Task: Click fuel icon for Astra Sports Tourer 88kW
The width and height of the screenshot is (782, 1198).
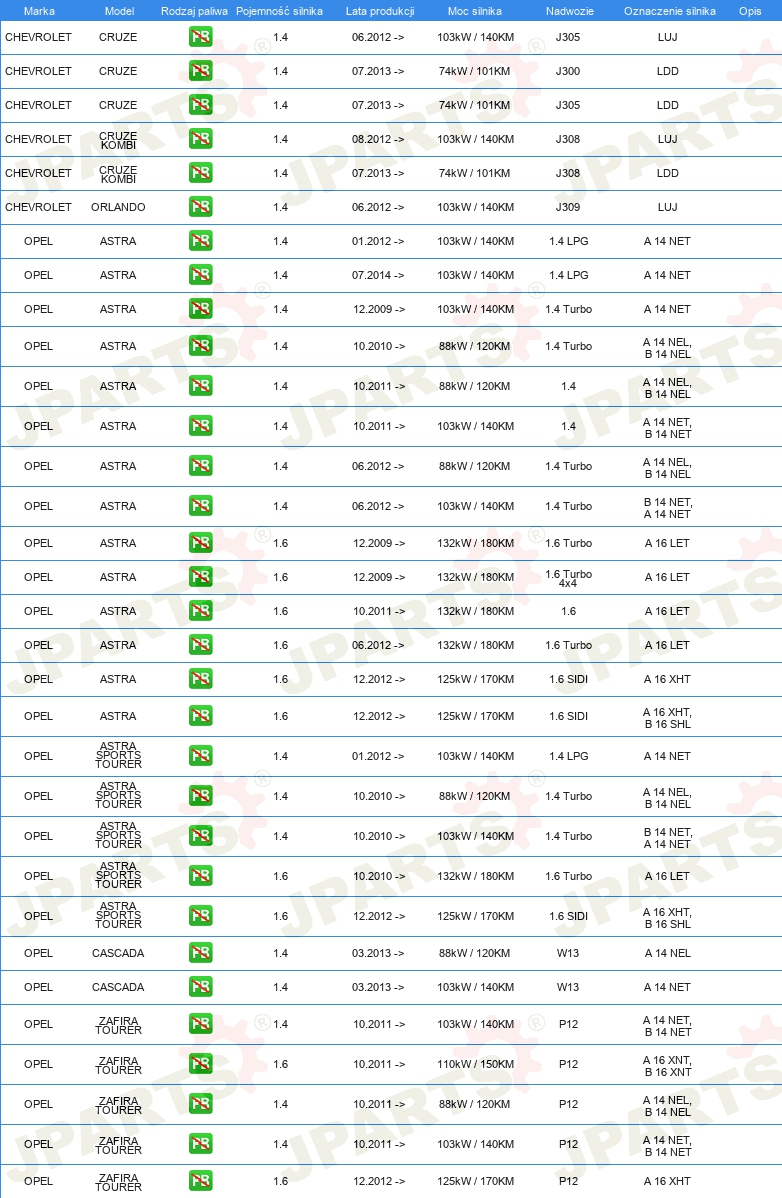Action: 201,796
